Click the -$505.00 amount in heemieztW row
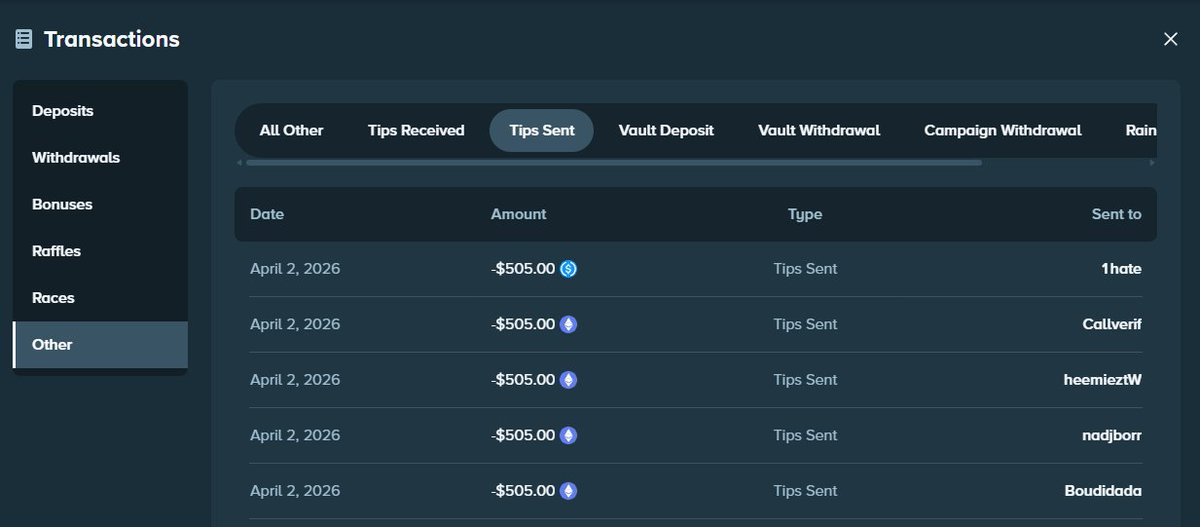 [523, 380]
